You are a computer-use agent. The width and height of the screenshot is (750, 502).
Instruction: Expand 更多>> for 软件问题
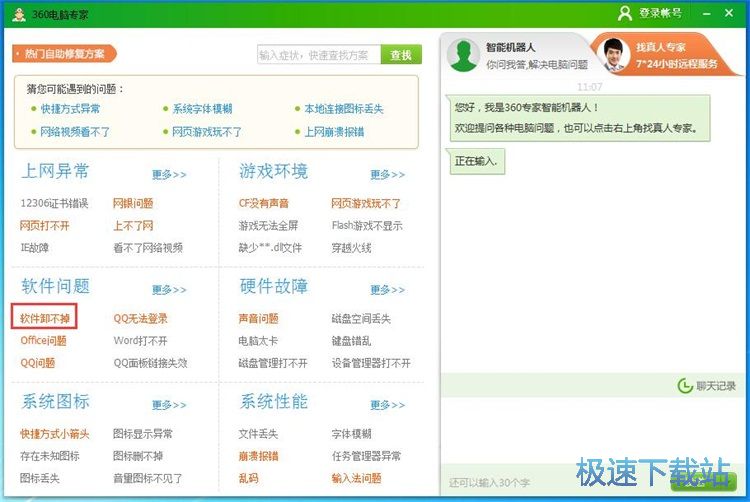169,290
